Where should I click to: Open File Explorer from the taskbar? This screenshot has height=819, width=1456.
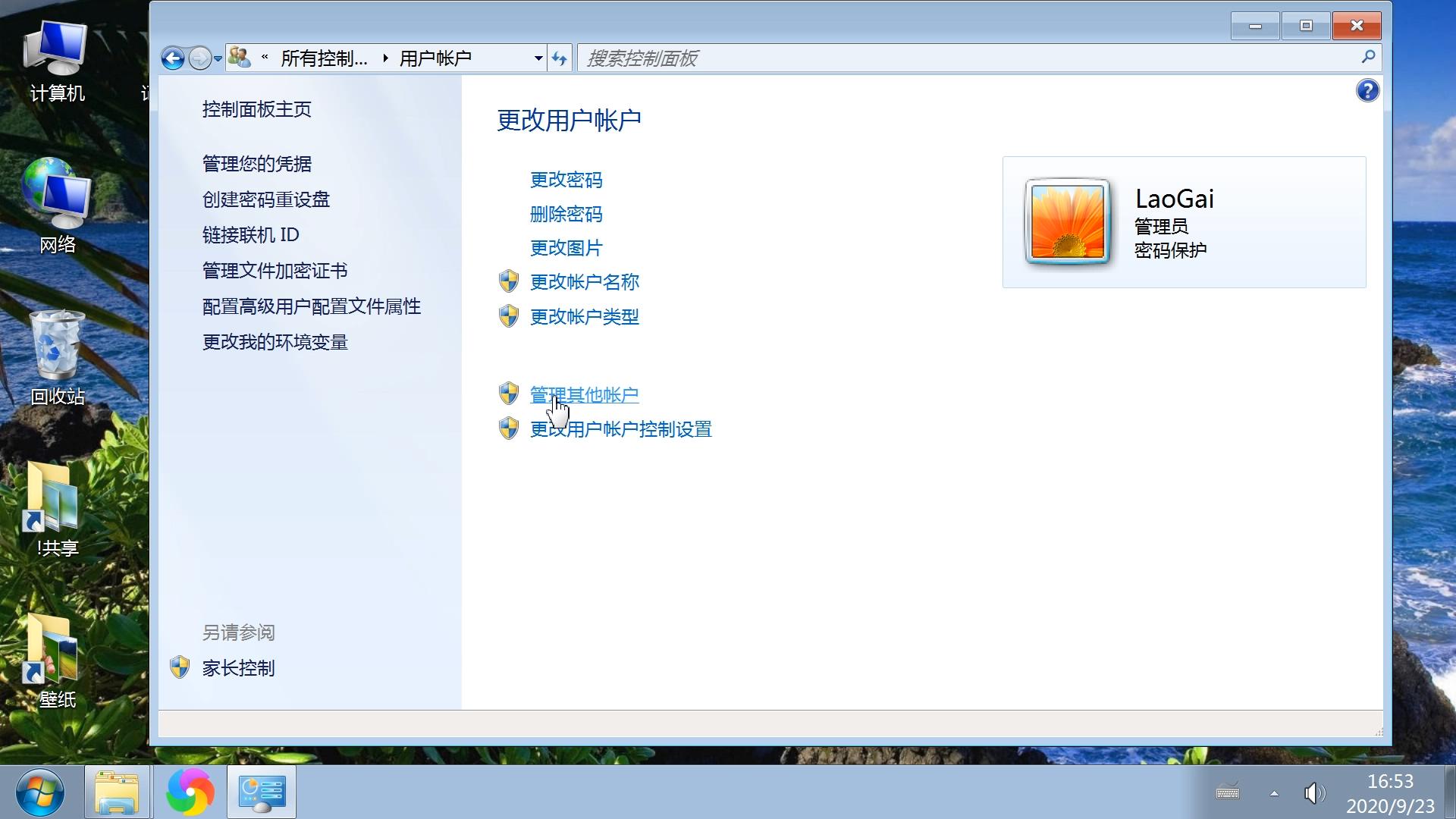click(118, 792)
